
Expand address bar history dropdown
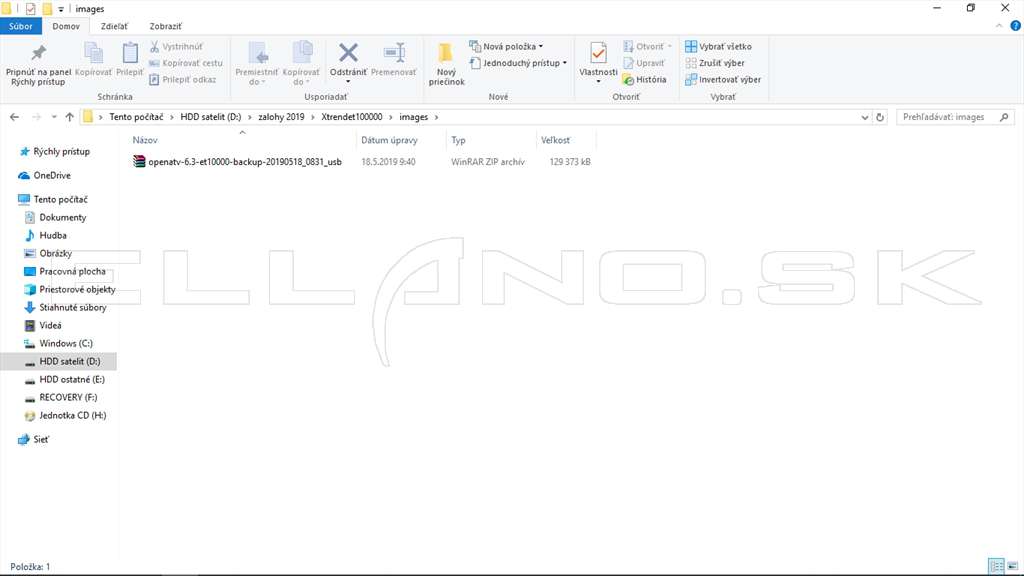pos(865,118)
